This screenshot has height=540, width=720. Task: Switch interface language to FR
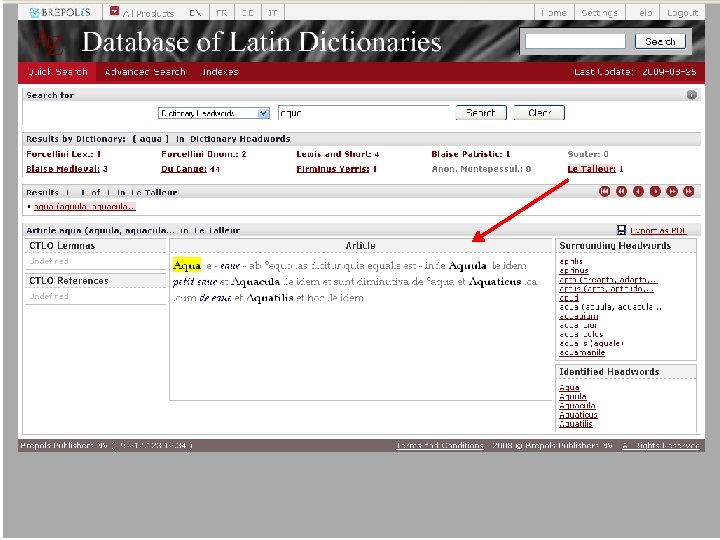pyautogui.click(x=222, y=13)
